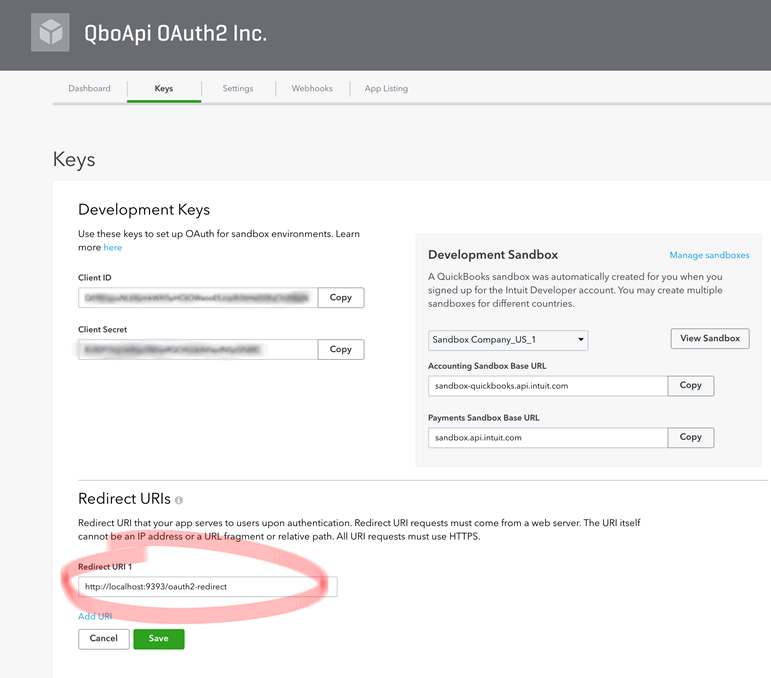
Task: Go to the Webhooks tab
Action: point(312,88)
